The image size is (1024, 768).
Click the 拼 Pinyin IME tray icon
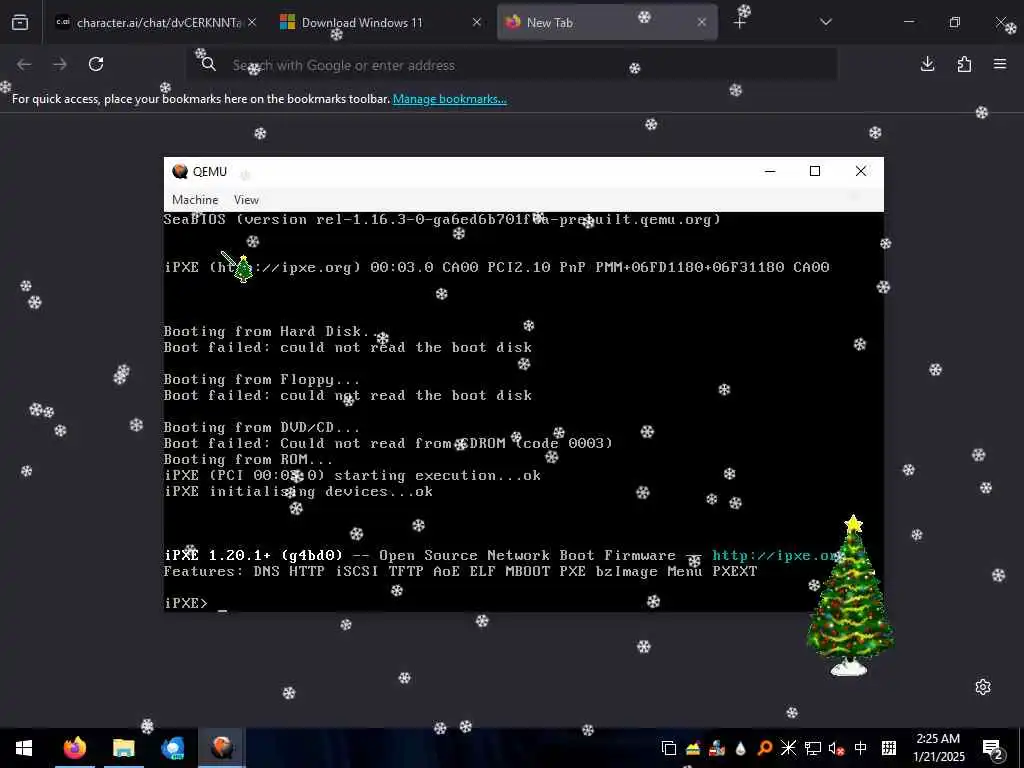click(x=889, y=748)
